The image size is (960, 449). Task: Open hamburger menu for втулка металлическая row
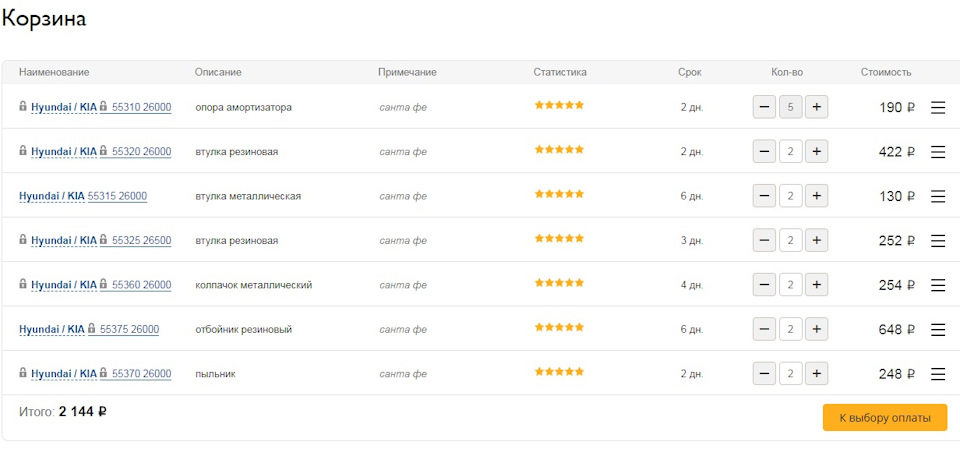coord(938,196)
